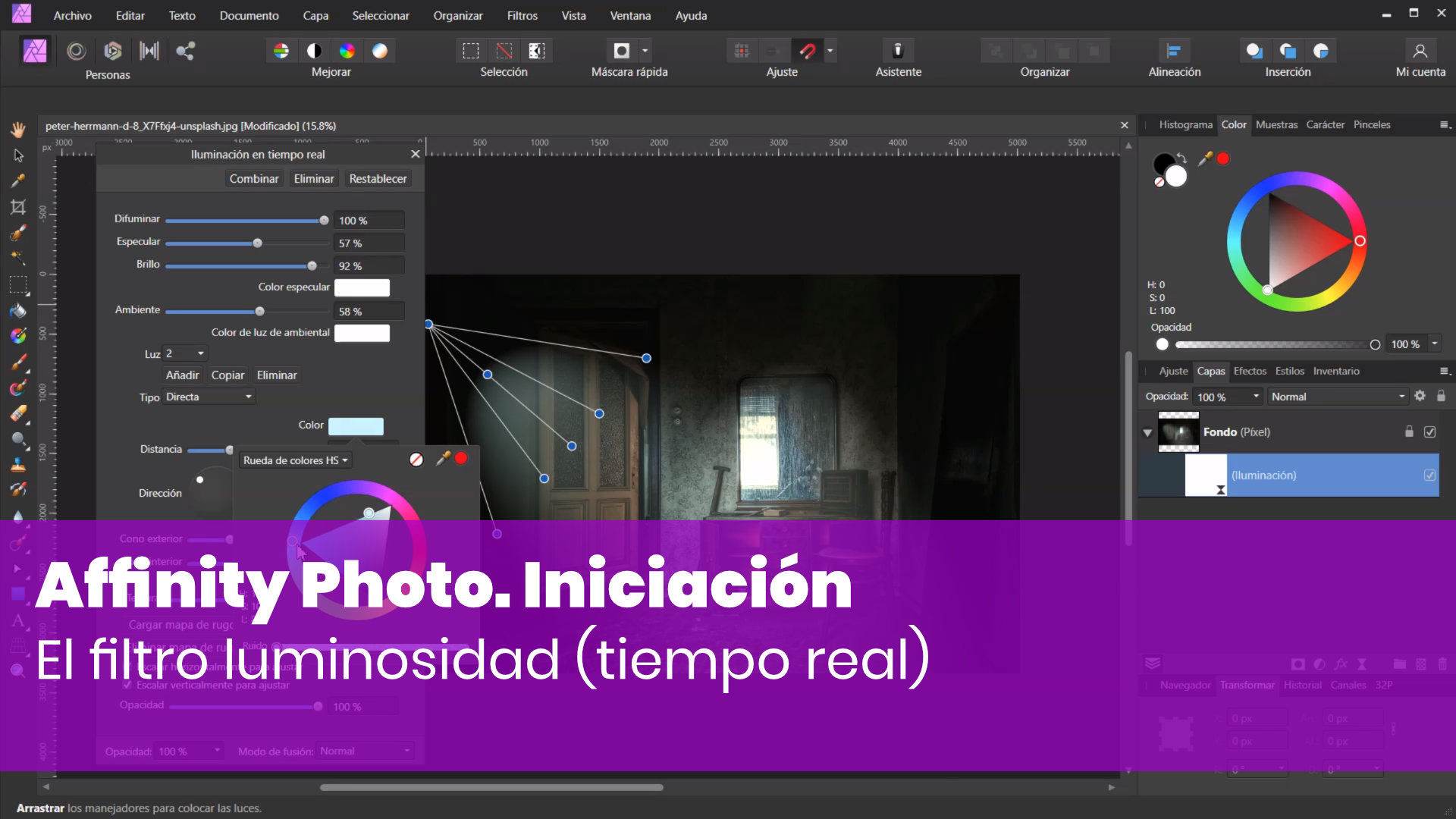The height and width of the screenshot is (819, 1456).
Task: Pick the color picker eyedropper in Color panel
Action: (x=1204, y=158)
